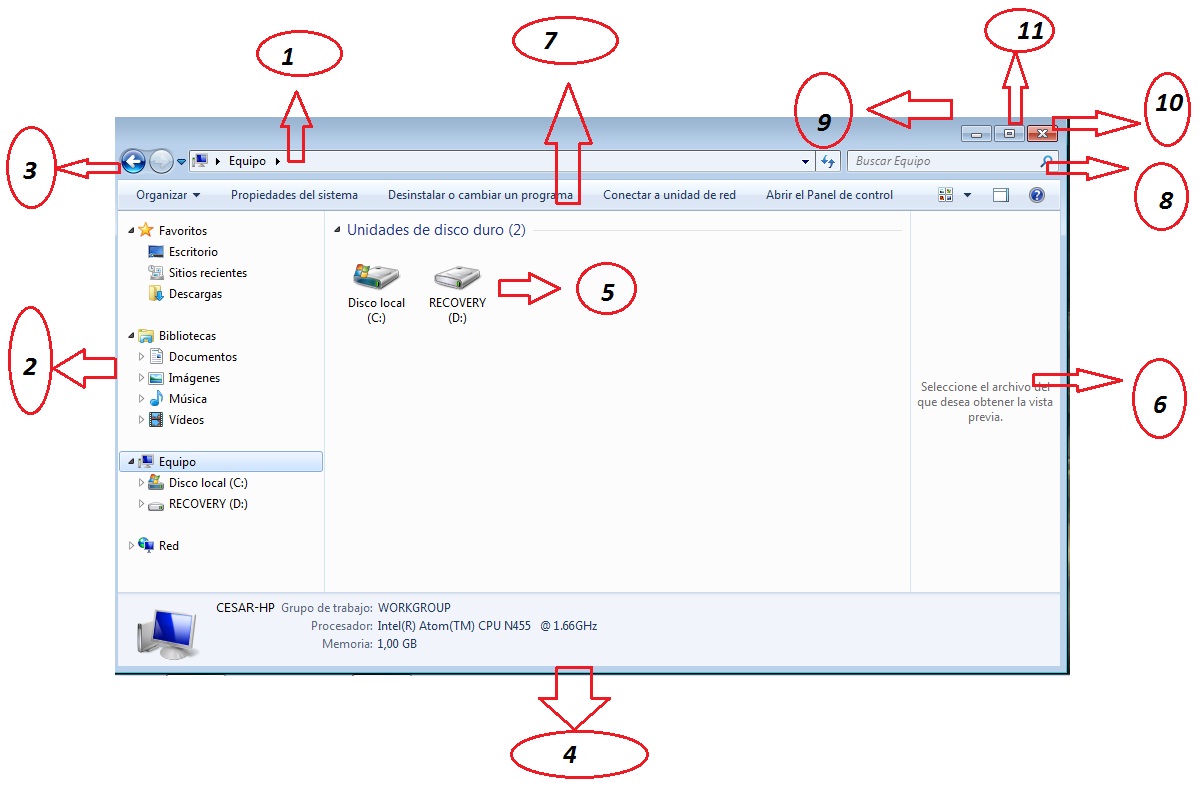The width and height of the screenshot is (1202, 800).
Task: Open Disco local (C:) drive icon
Action: pos(376,279)
